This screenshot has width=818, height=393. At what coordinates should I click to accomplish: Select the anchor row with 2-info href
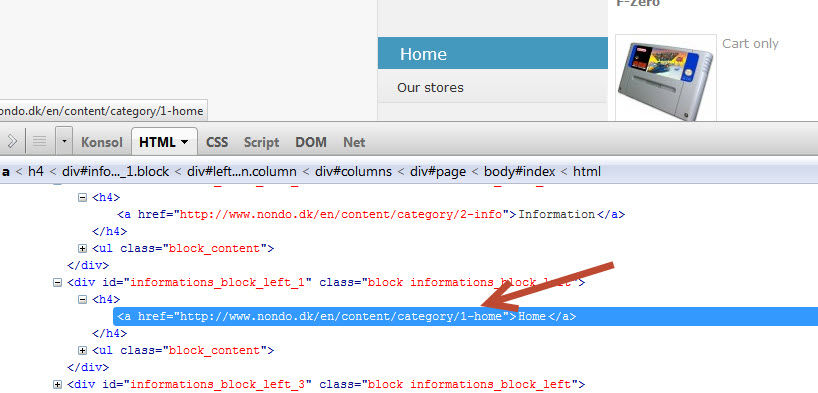click(371, 215)
